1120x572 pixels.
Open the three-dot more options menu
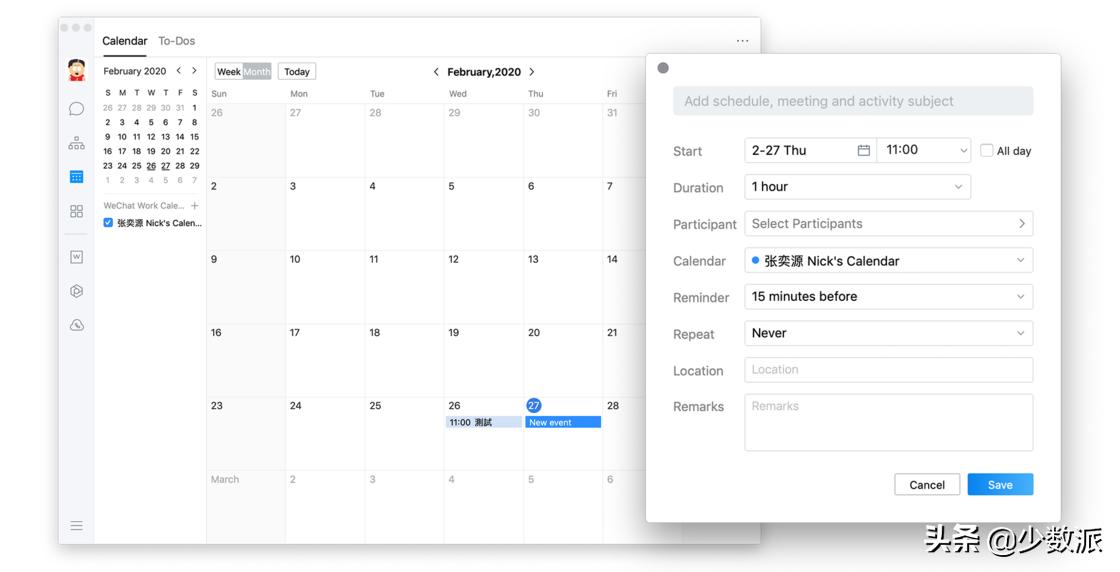click(742, 41)
